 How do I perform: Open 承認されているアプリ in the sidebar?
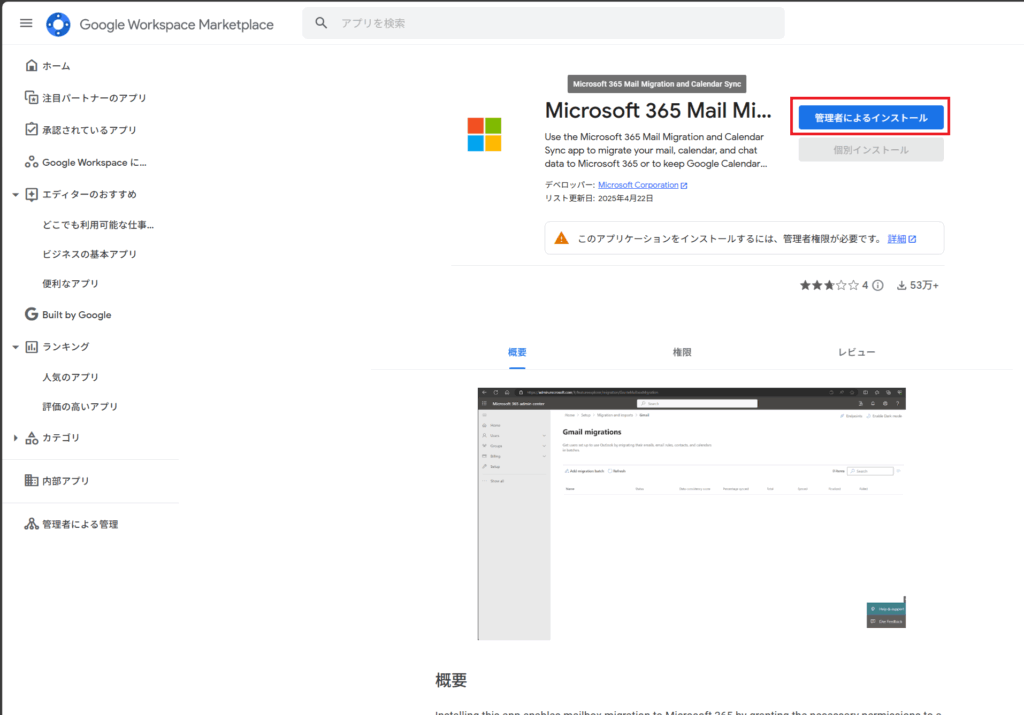[x=89, y=130]
